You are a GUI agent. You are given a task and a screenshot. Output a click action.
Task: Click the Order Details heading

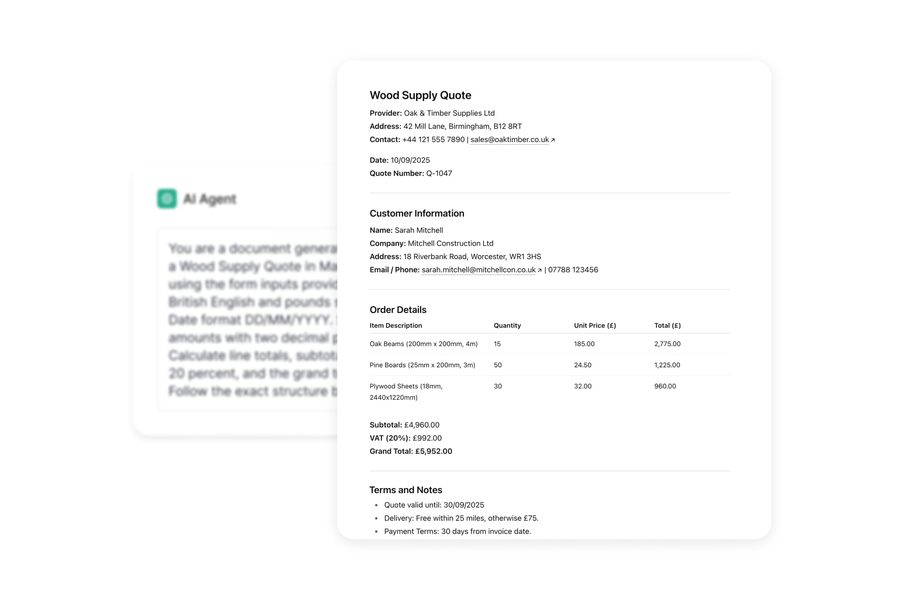[398, 310]
